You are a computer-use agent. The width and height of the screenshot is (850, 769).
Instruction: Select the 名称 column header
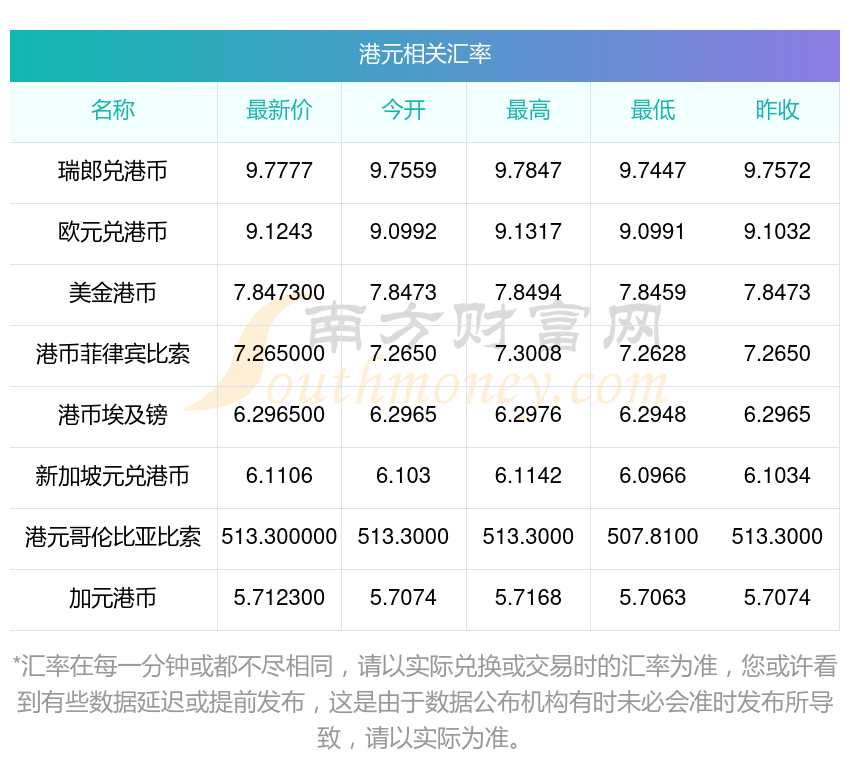113,110
